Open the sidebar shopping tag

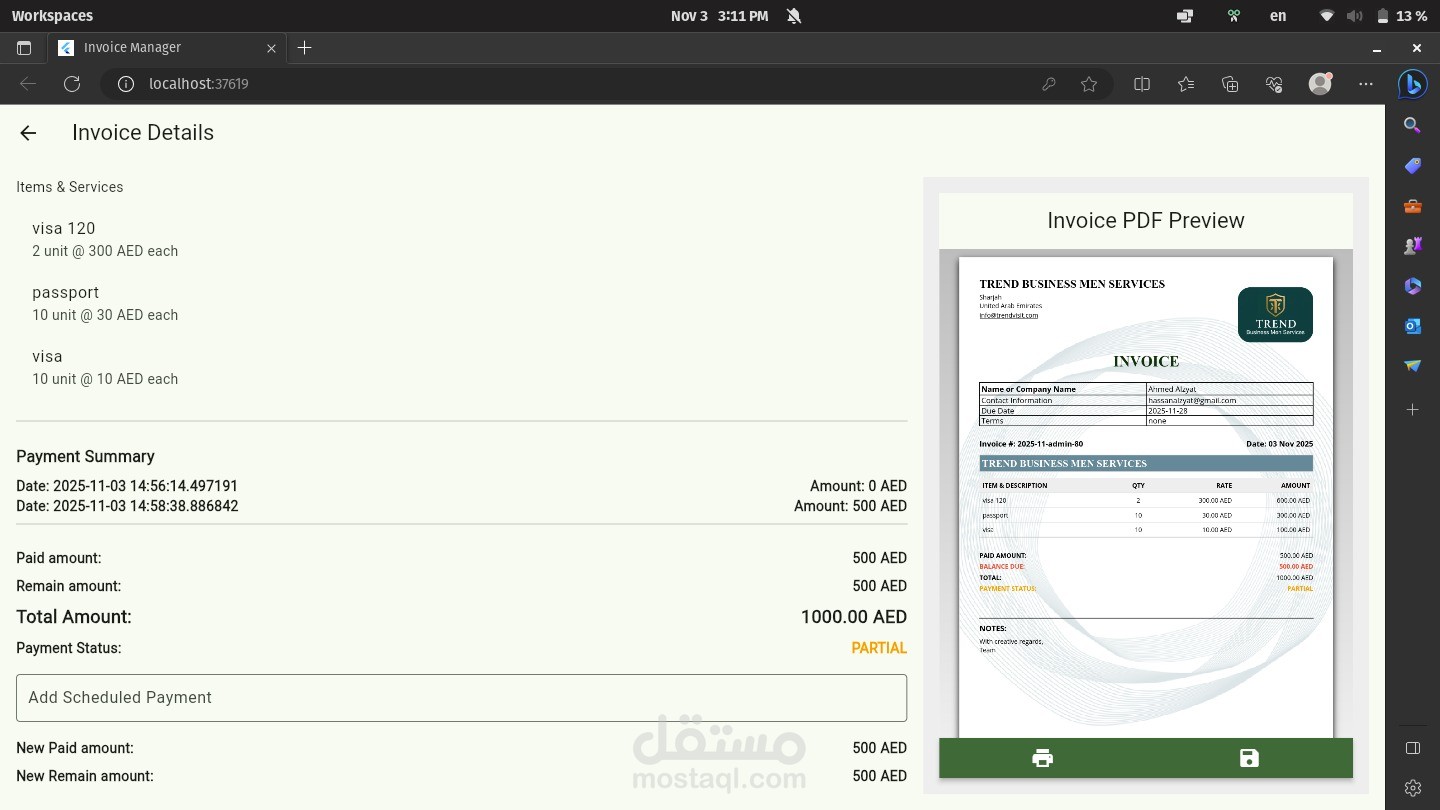(x=1412, y=166)
